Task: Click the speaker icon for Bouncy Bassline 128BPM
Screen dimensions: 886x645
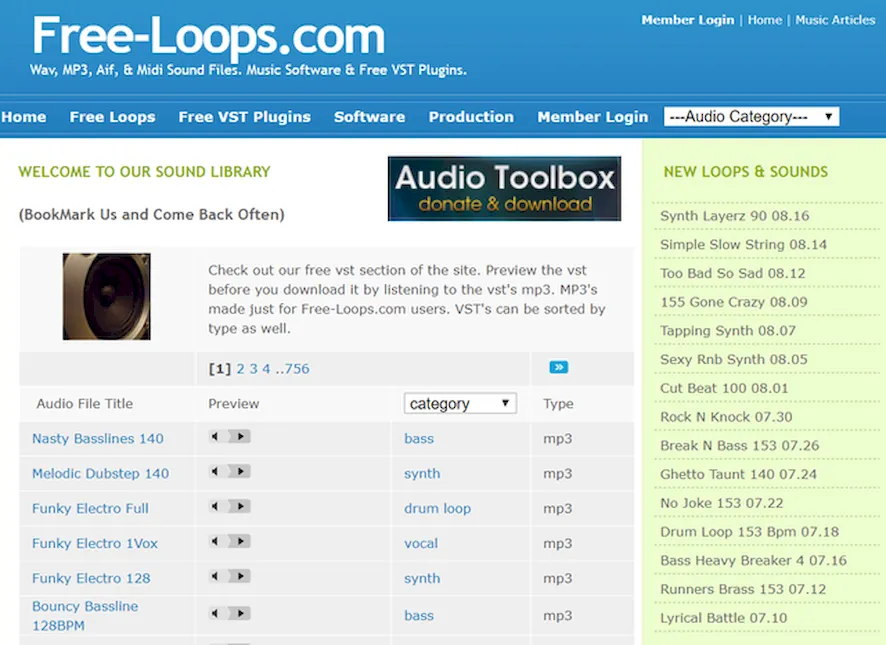Action: [215, 613]
